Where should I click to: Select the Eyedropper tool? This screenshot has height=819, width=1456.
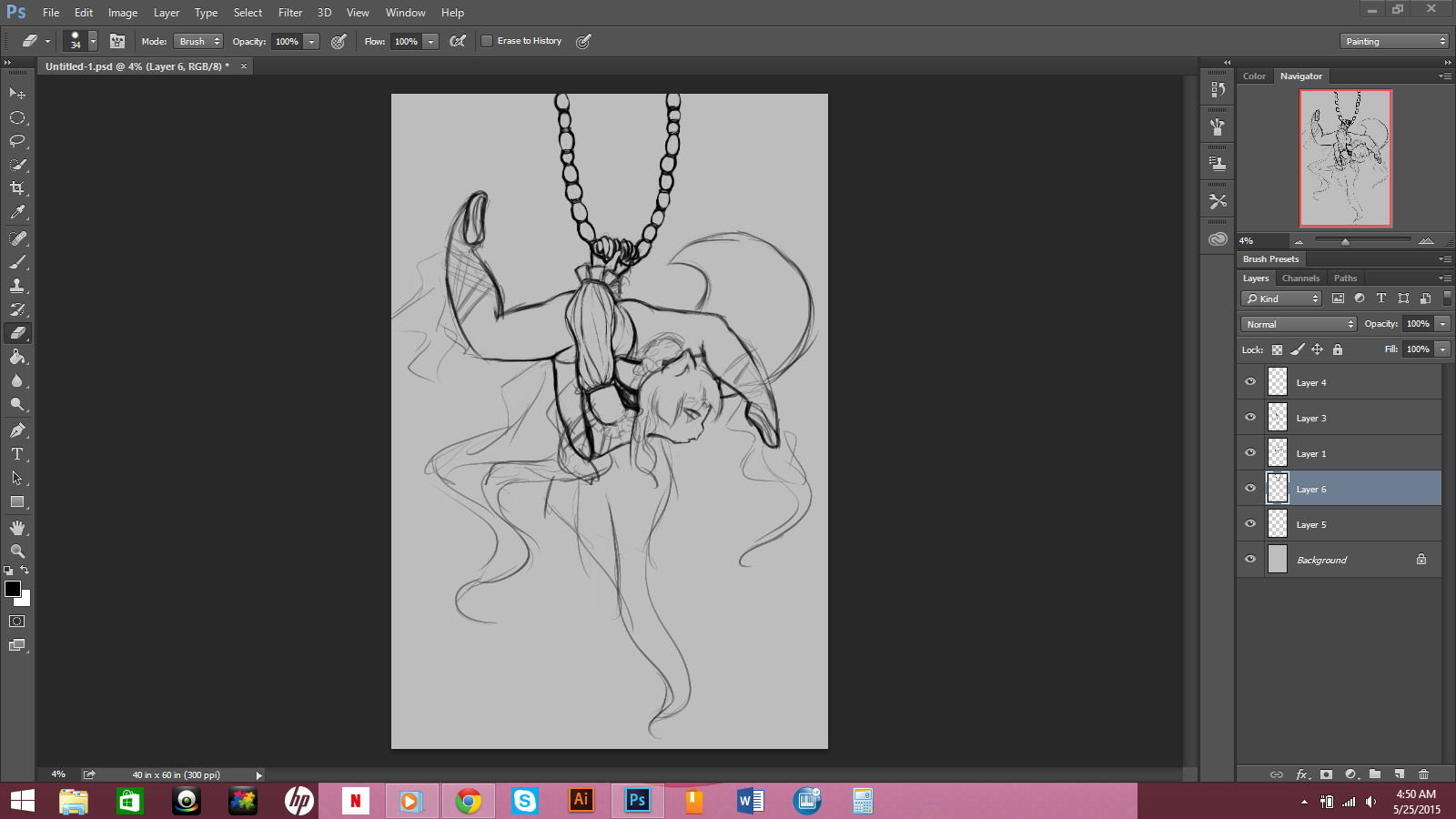click(x=17, y=213)
